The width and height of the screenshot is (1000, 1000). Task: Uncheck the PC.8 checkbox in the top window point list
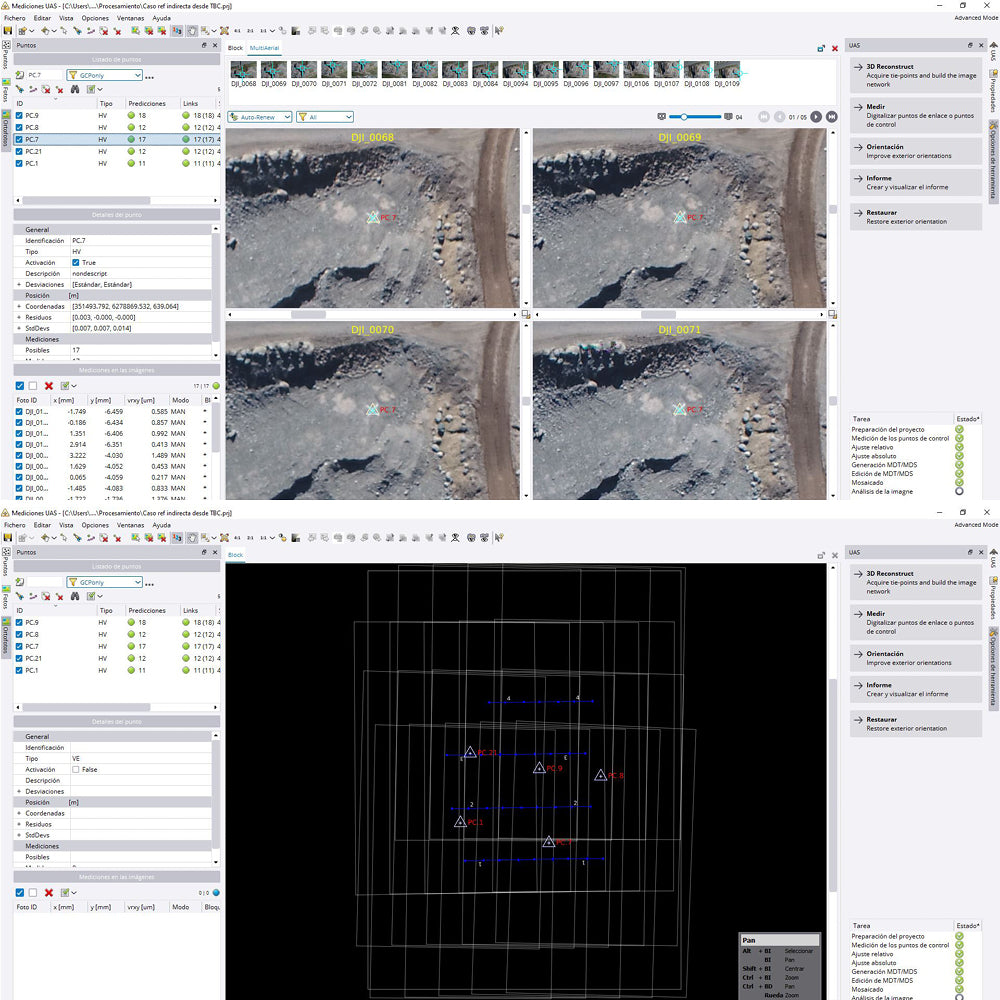[x=19, y=128]
